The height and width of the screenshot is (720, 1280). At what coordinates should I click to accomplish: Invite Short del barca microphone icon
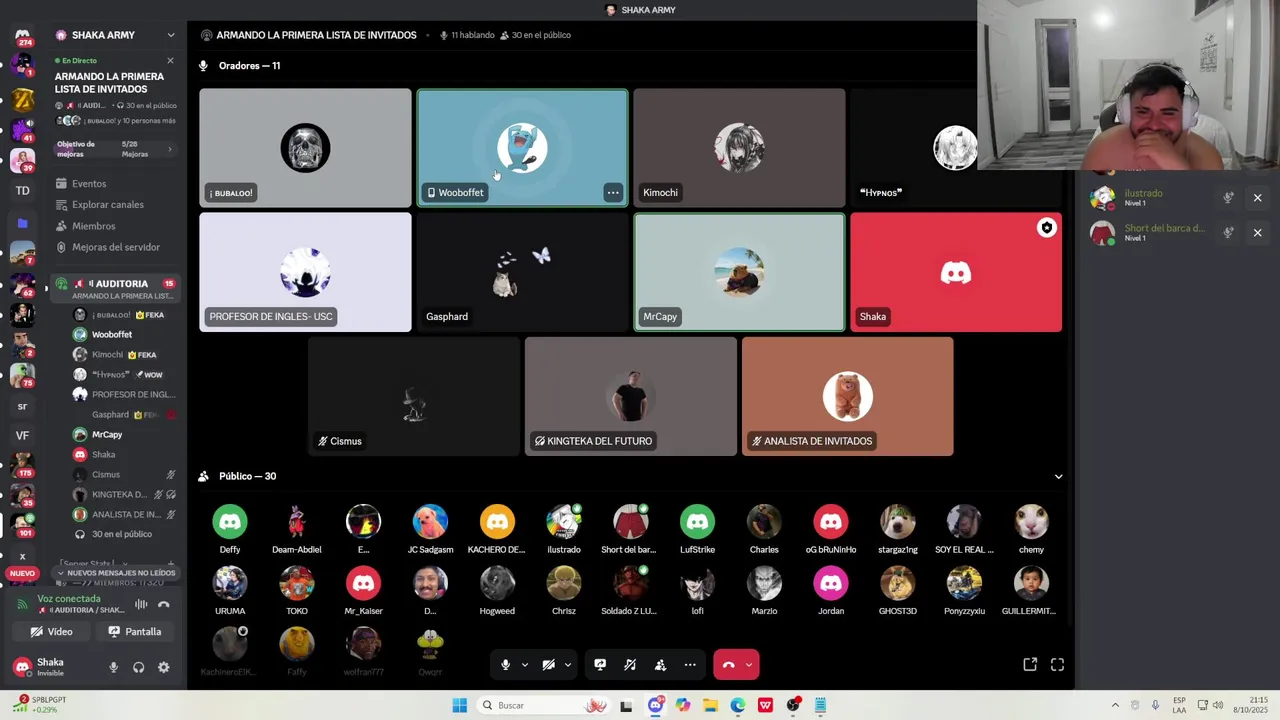point(1228,233)
